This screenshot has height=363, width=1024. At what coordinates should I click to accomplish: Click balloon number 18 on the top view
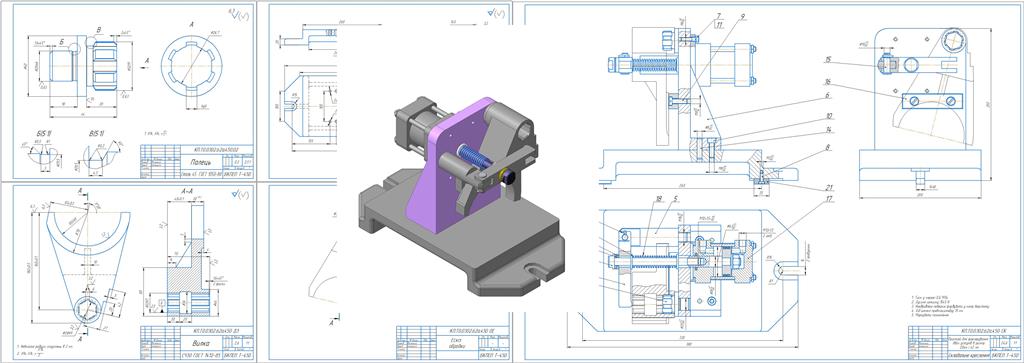(659, 198)
